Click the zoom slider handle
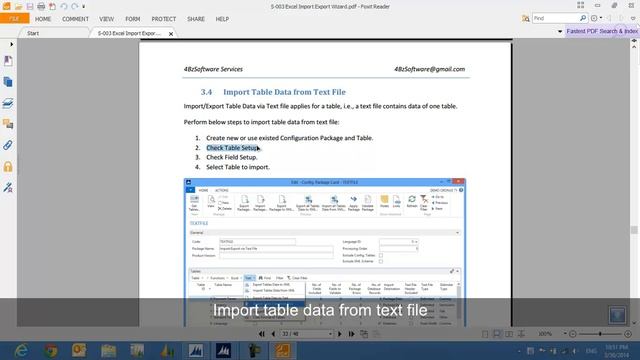This screenshot has height=360, width=640. pyautogui.click(x=600, y=334)
